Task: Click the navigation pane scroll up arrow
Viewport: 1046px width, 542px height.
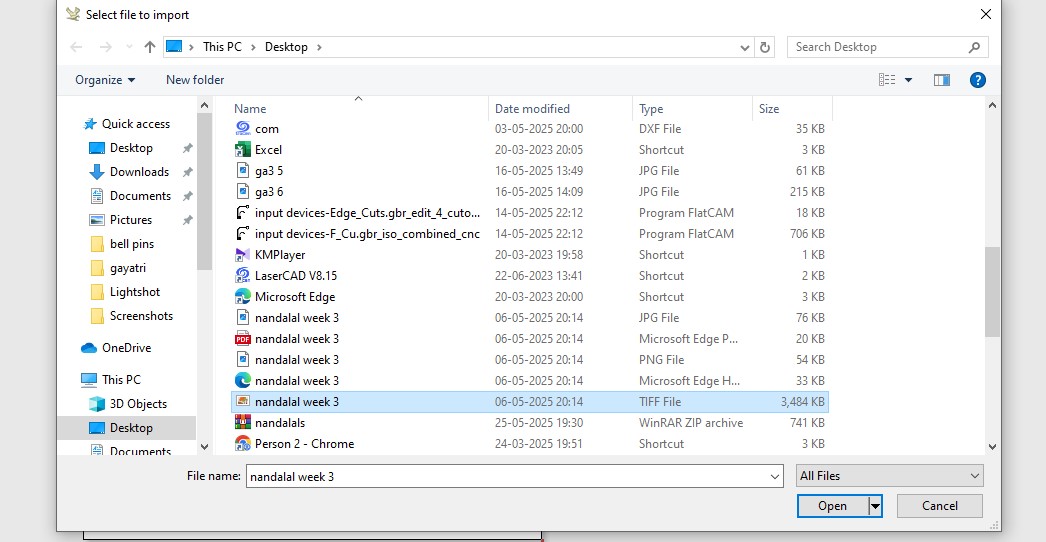Action: [204, 105]
